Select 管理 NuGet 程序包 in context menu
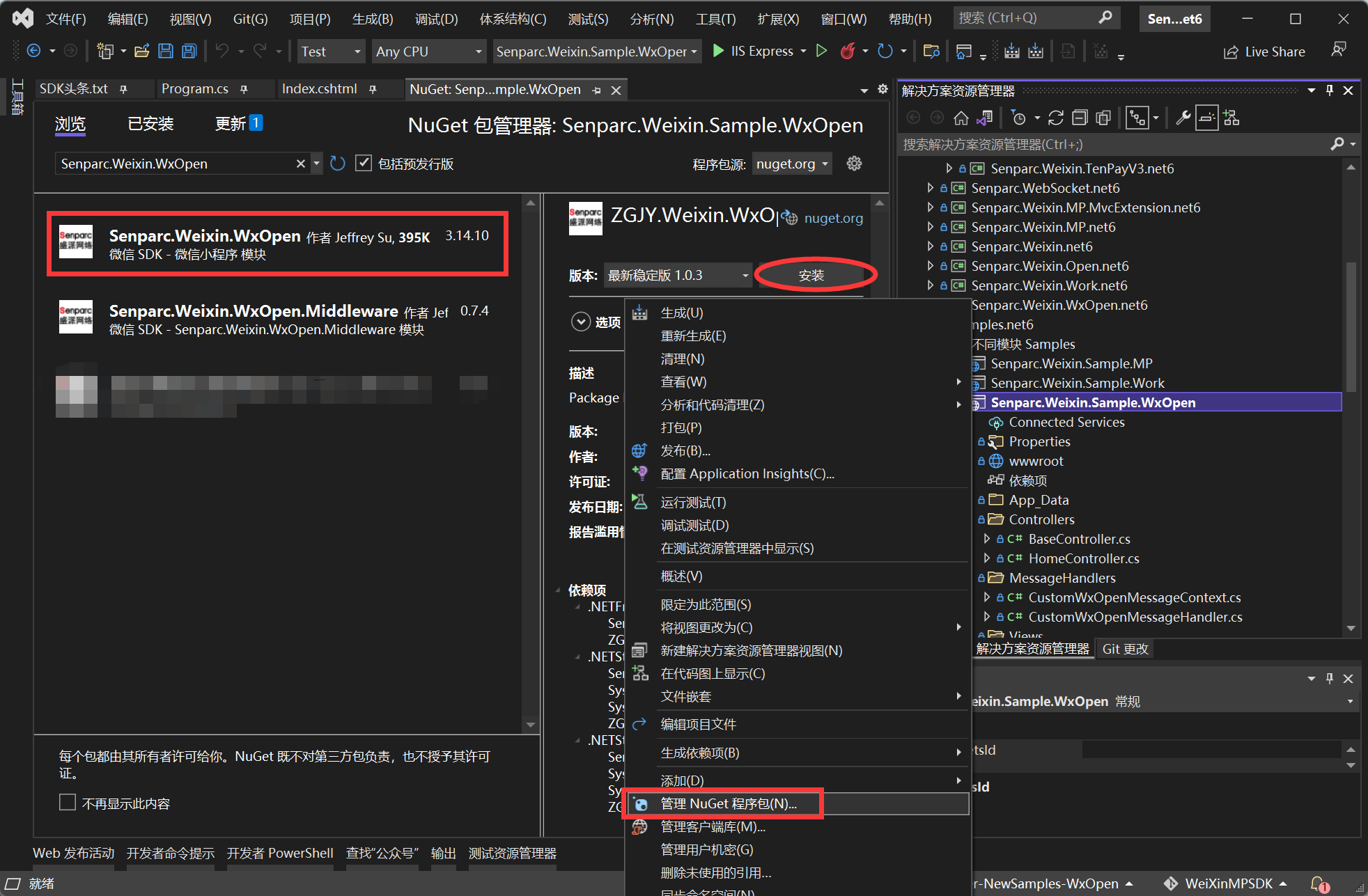This screenshot has width=1368, height=896. click(728, 803)
